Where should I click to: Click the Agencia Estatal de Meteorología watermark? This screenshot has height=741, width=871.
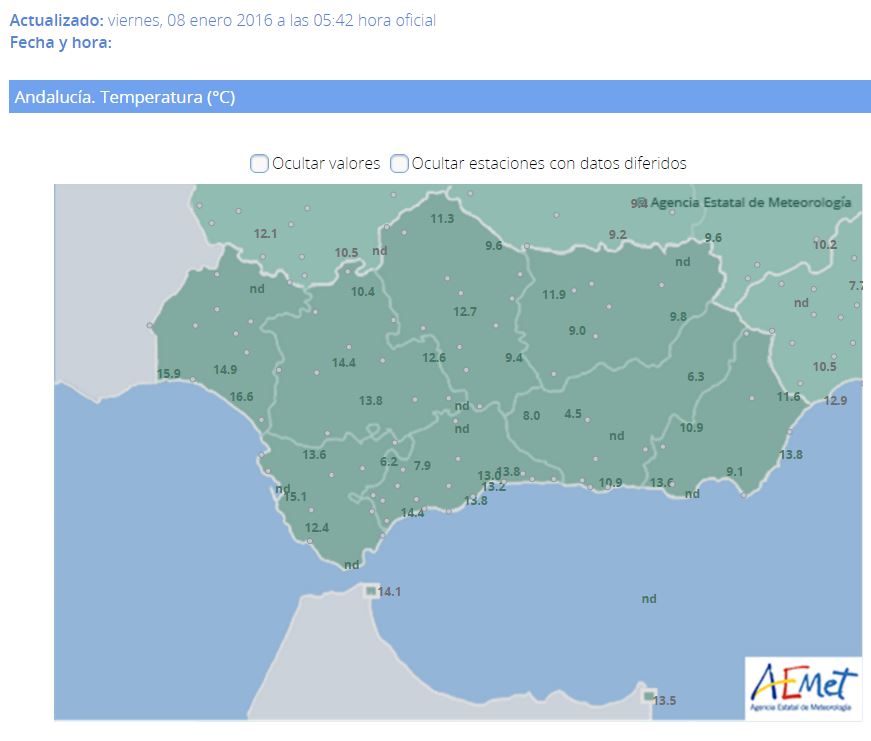[x=750, y=202]
